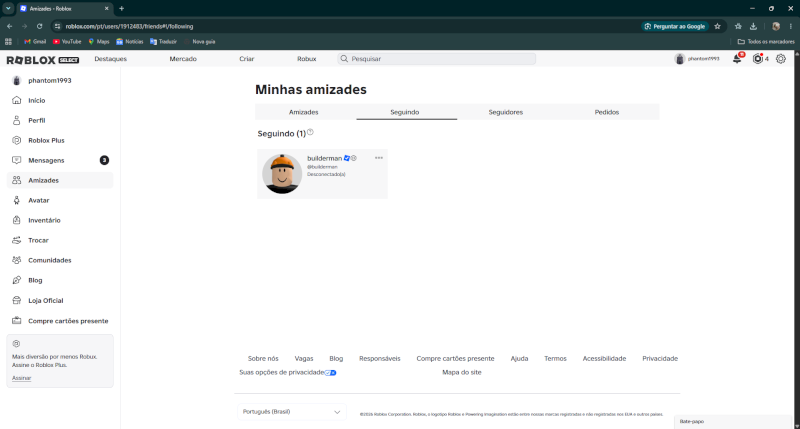Open notifications bell icon
800x429 pixels.
tap(737, 59)
